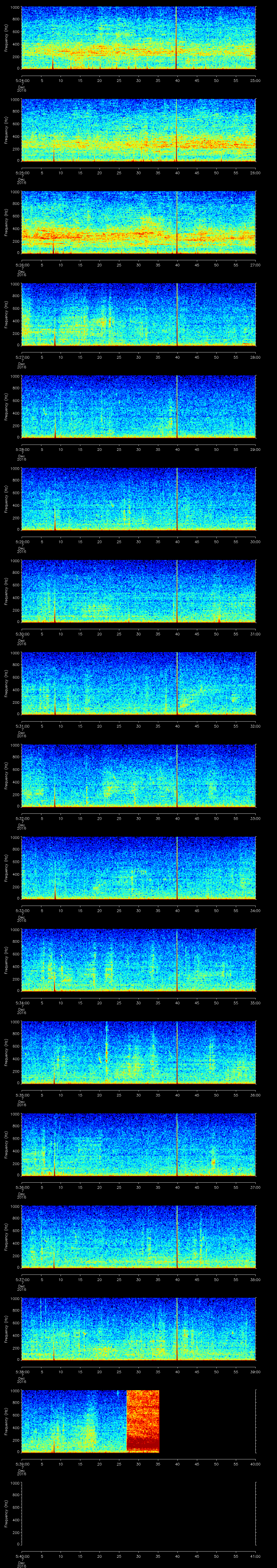
Task: Select the spectrogram panel starting at 5:28:00
Action: 138,407
